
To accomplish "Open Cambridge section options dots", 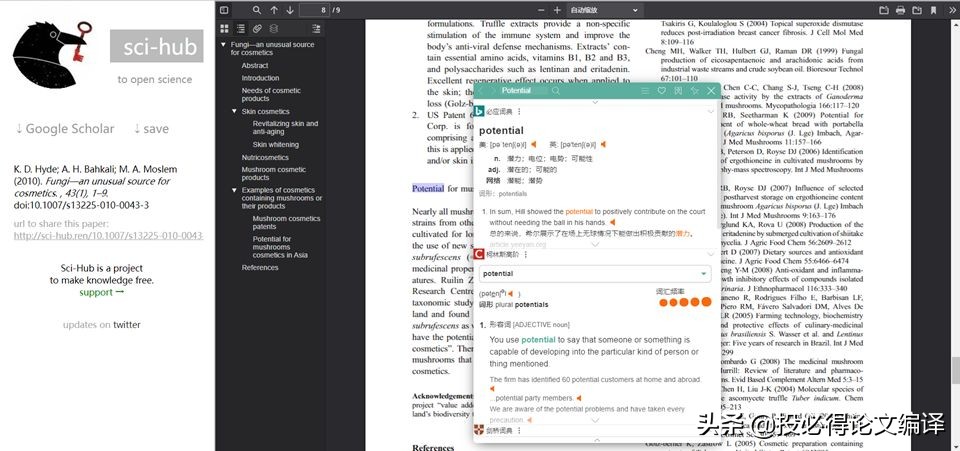I will coord(519,431).
